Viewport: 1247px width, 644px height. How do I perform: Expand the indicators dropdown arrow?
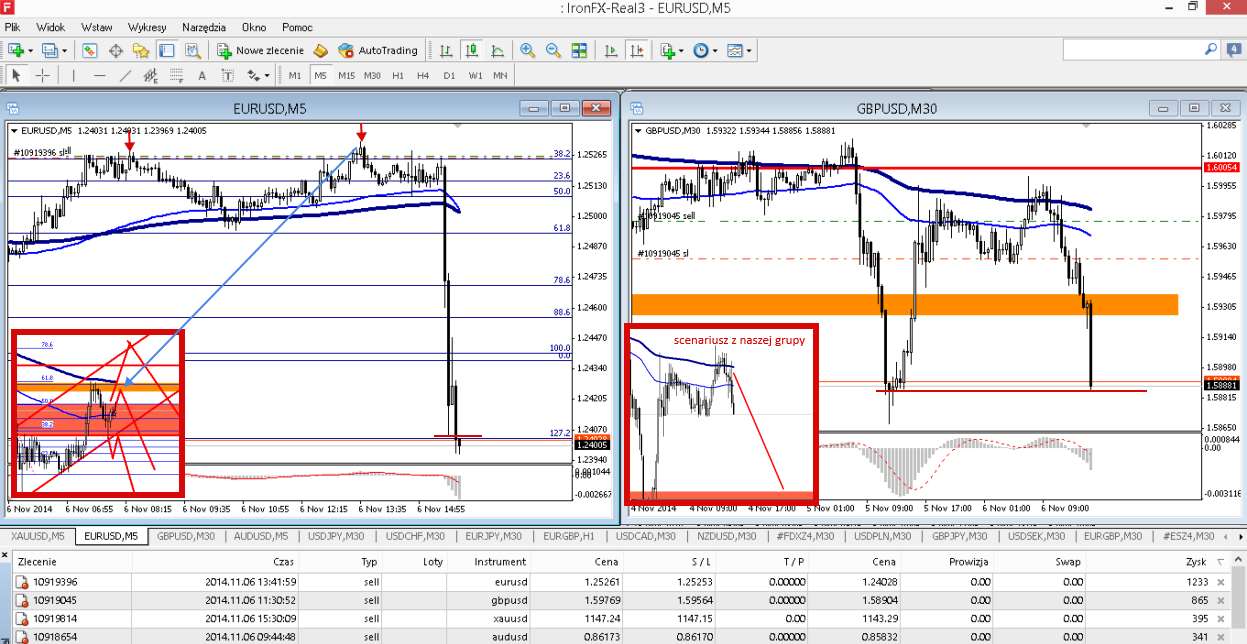tap(681, 50)
